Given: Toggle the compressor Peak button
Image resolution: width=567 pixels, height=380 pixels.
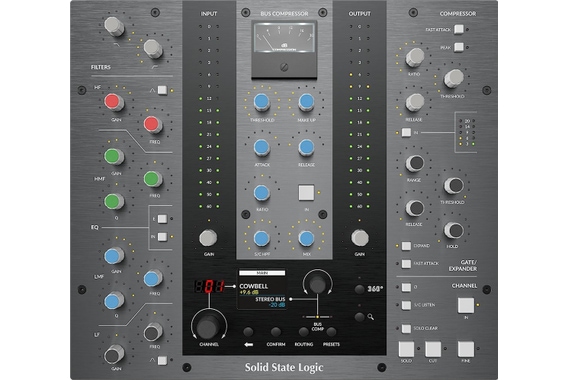Looking at the screenshot, I should (x=459, y=47).
